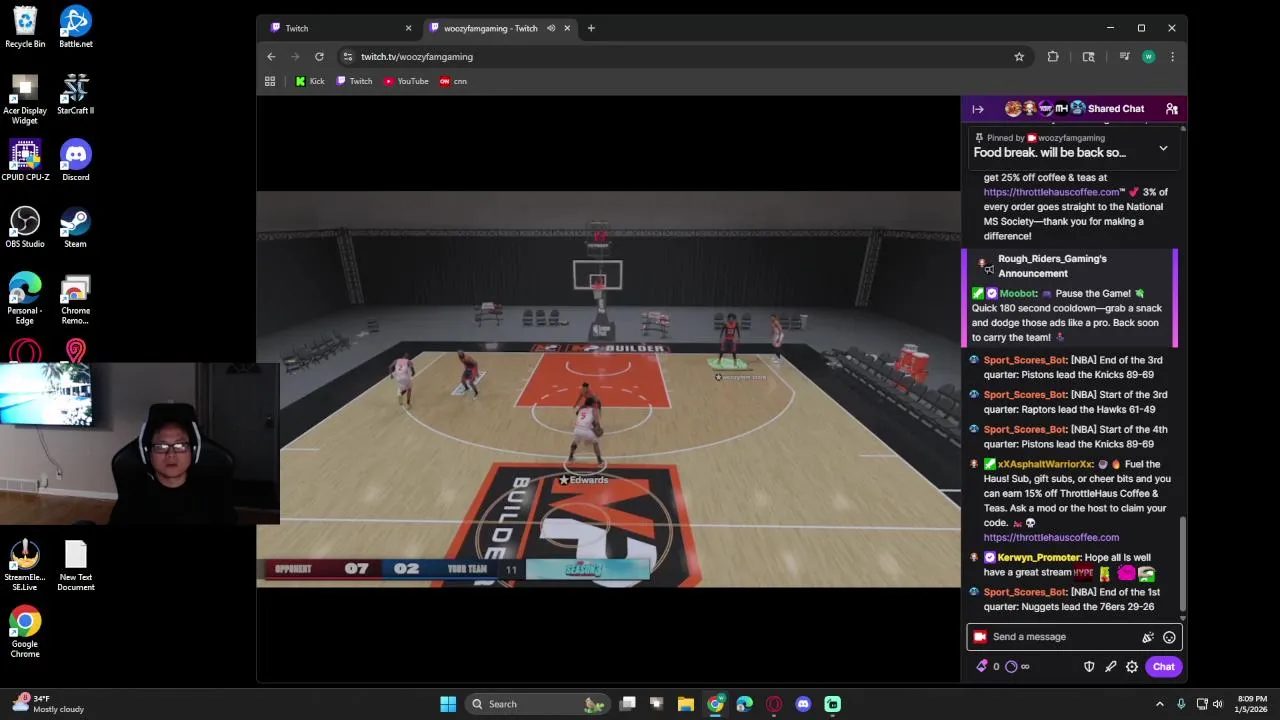This screenshot has height=720, width=1280.
Task: Open the chat community users list icon
Action: [1171, 109]
